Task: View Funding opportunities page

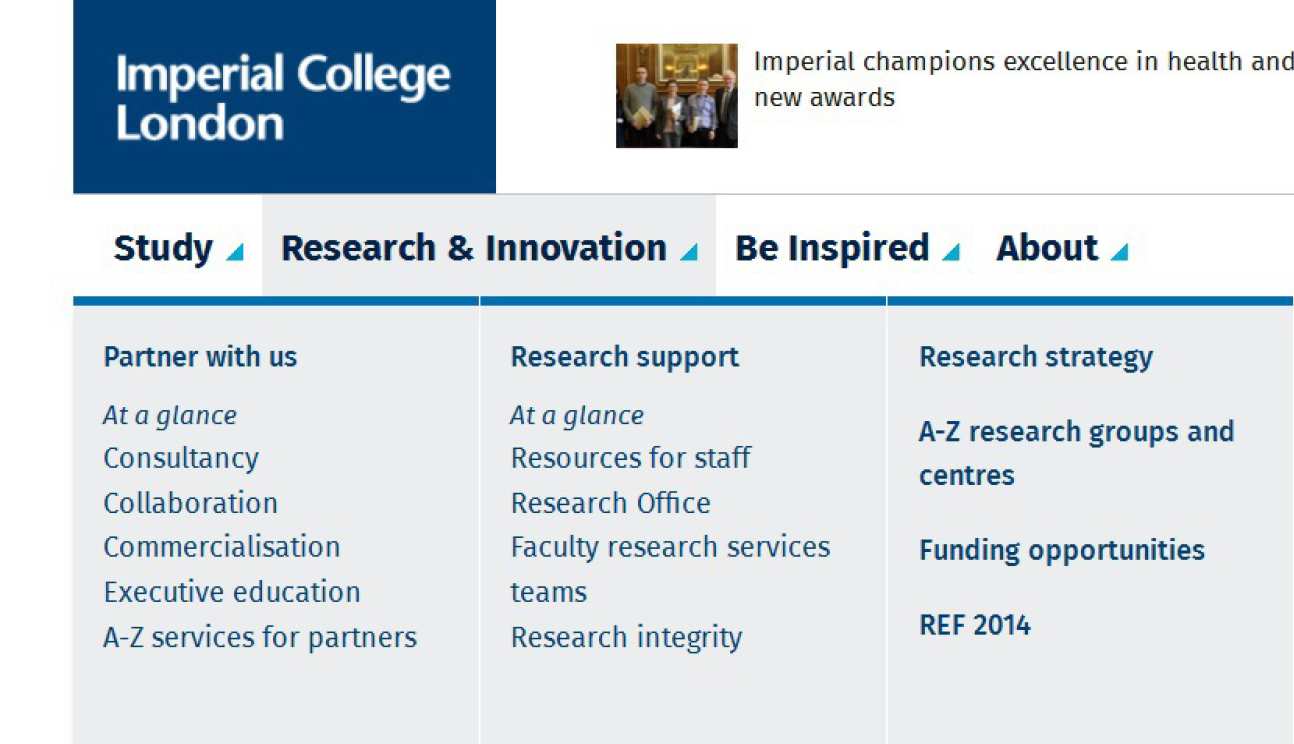Action: coord(1061,550)
